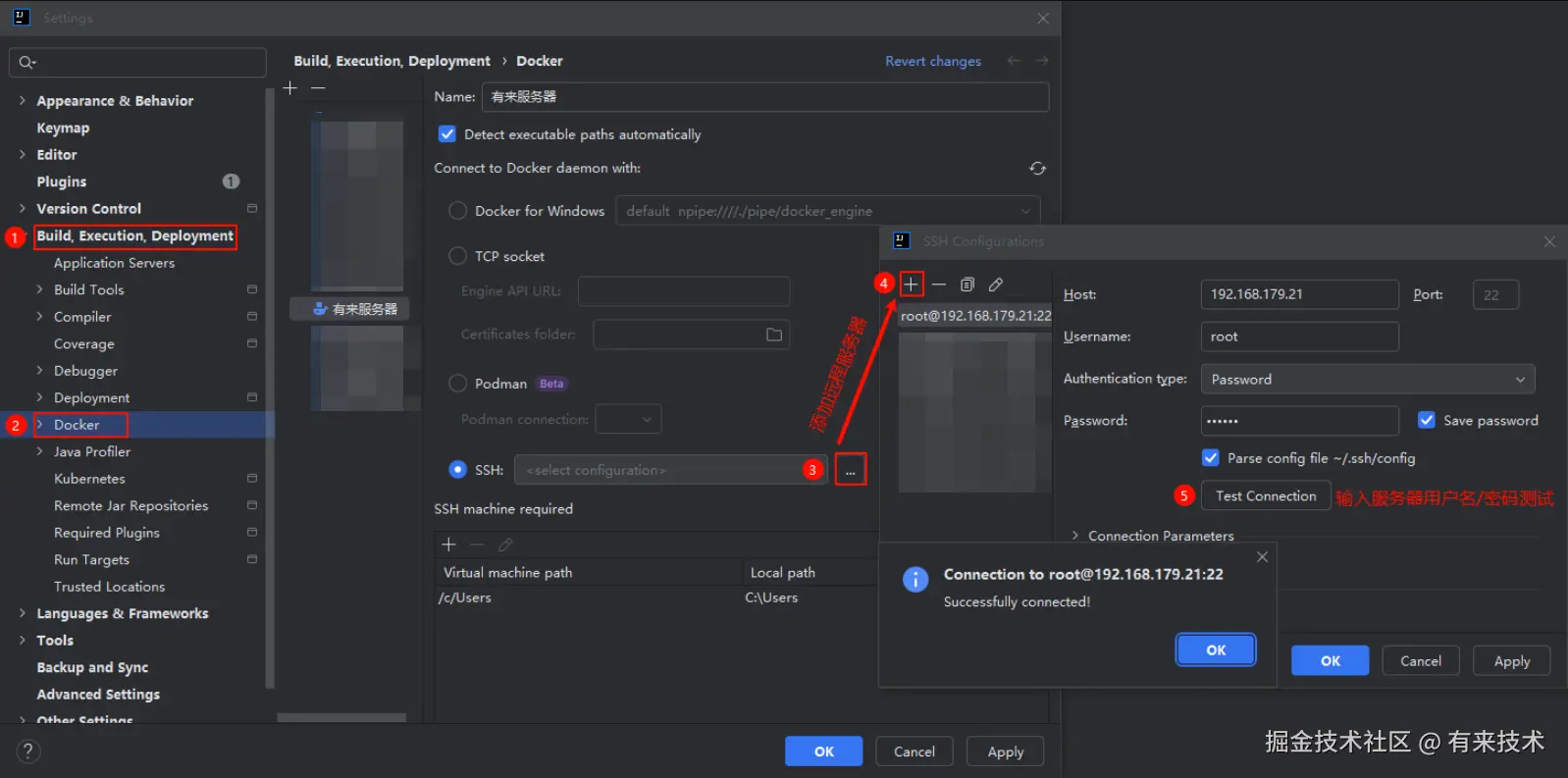
Task: Click the project-level icon next to Version Control
Action: pos(252,209)
